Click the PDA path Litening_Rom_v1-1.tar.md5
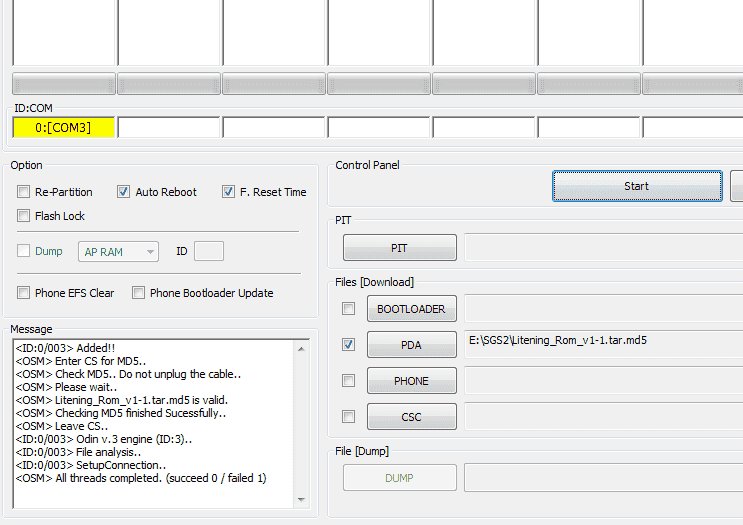Image resolution: width=743 pixels, height=525 pixels. point(604,344)
